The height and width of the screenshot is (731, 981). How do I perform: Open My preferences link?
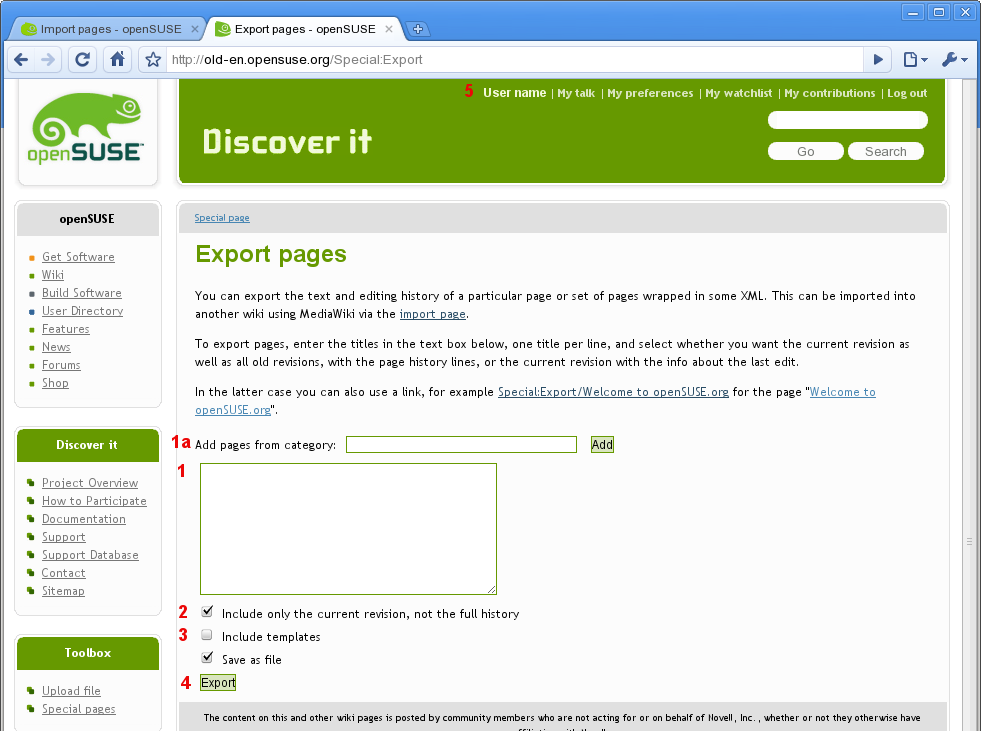tap(650, 93)
